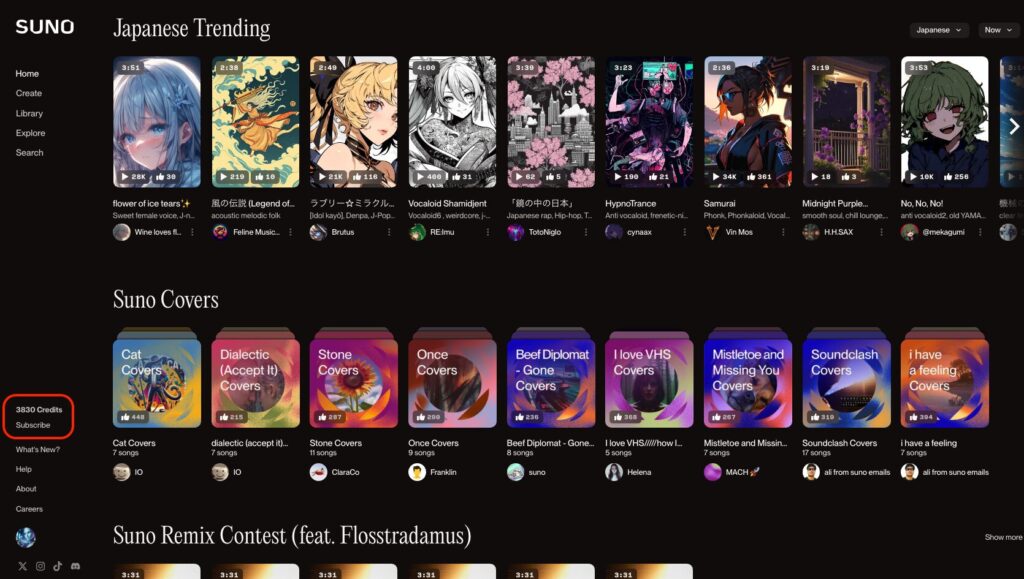The height and width of the screenshot is (579, 1024).
Task: Open the user profile avatar in sidebar
Action: [25, 537]
